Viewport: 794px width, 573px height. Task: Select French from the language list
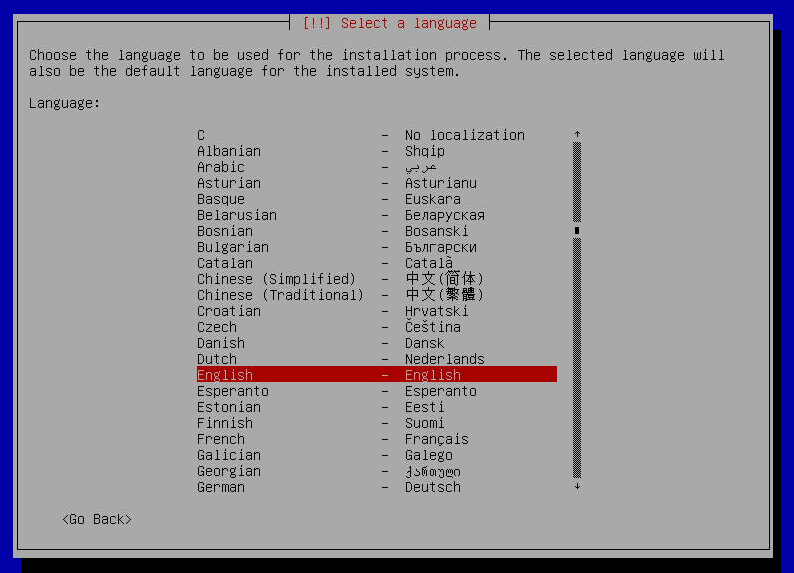(x=377, y=439)
